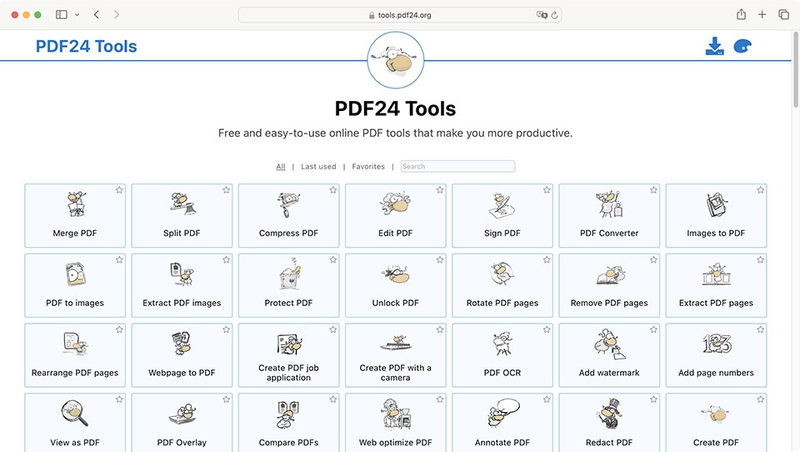Go forward in Safari
This screenshot has height=452, width=800.
[x=117, y=15]
